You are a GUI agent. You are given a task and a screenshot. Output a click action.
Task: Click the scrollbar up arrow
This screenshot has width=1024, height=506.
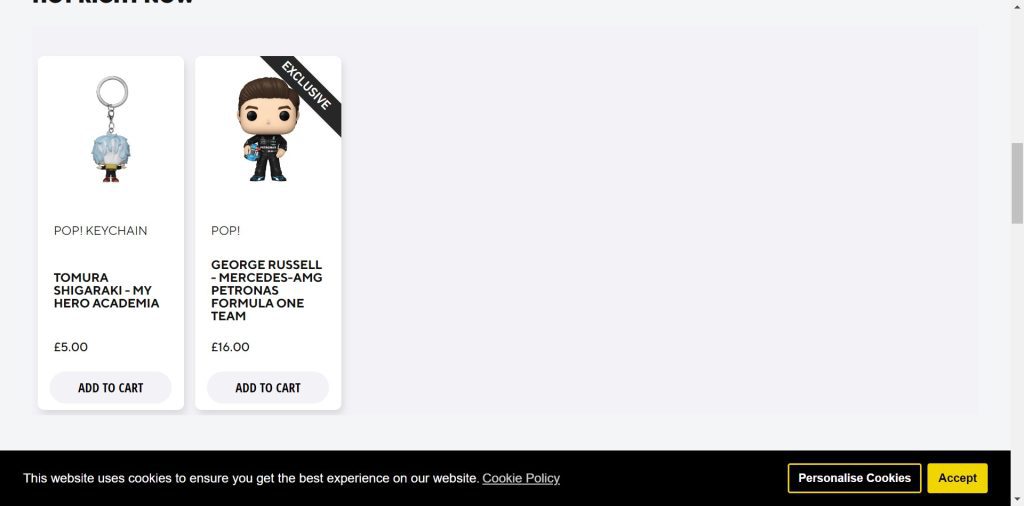(x=1017, y=5)
